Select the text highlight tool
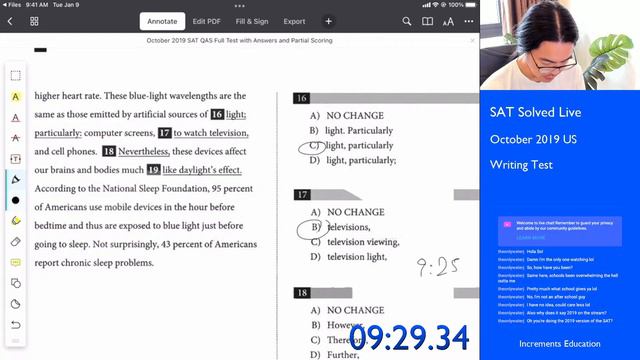640x360 pixels. coord(16,97)
